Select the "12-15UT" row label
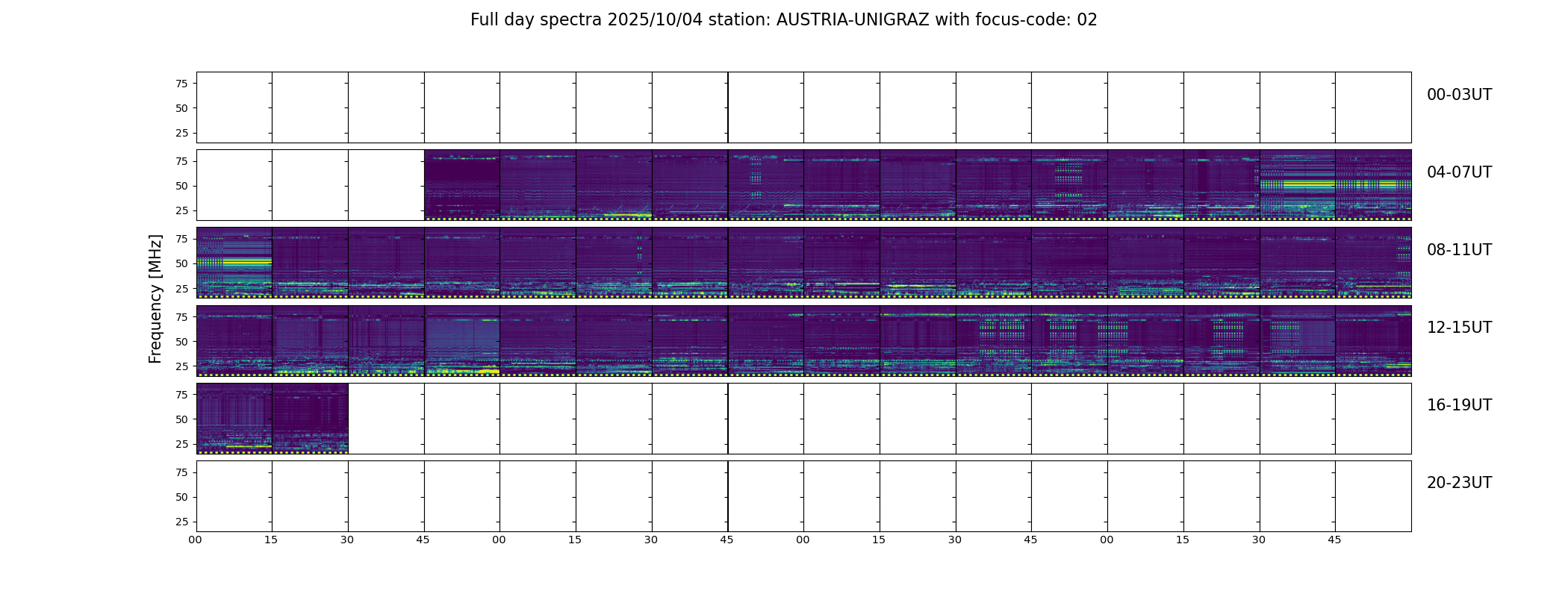The width and height of the screenshot is (1568, 597). pos(1459,328)
